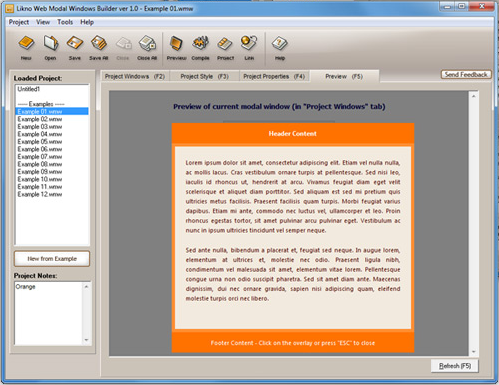Click preview pane scrollbar up arrow
Screen dimensions: 499x385
click(473, 96)
